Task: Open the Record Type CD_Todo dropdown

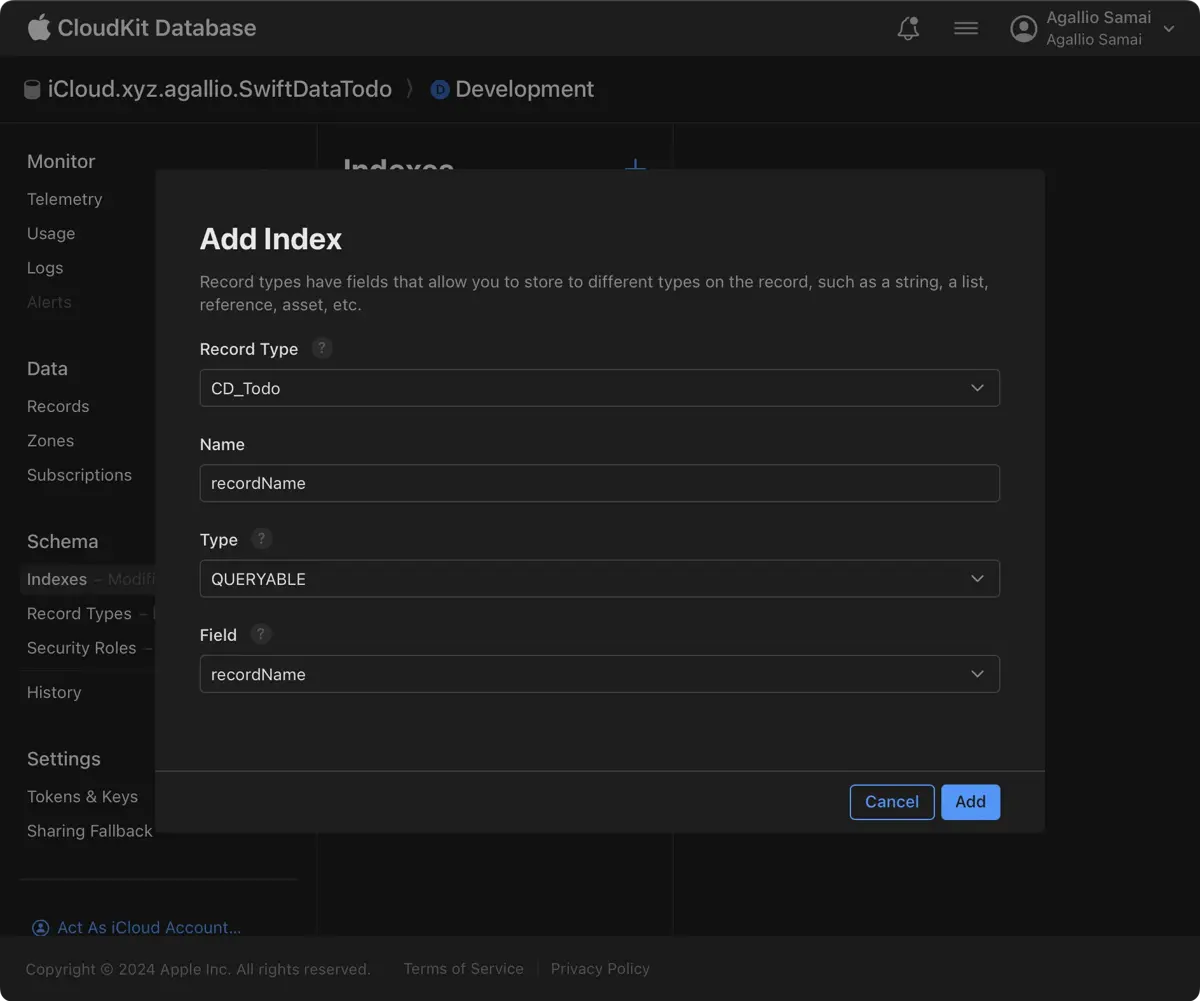Action: [600, 388]
